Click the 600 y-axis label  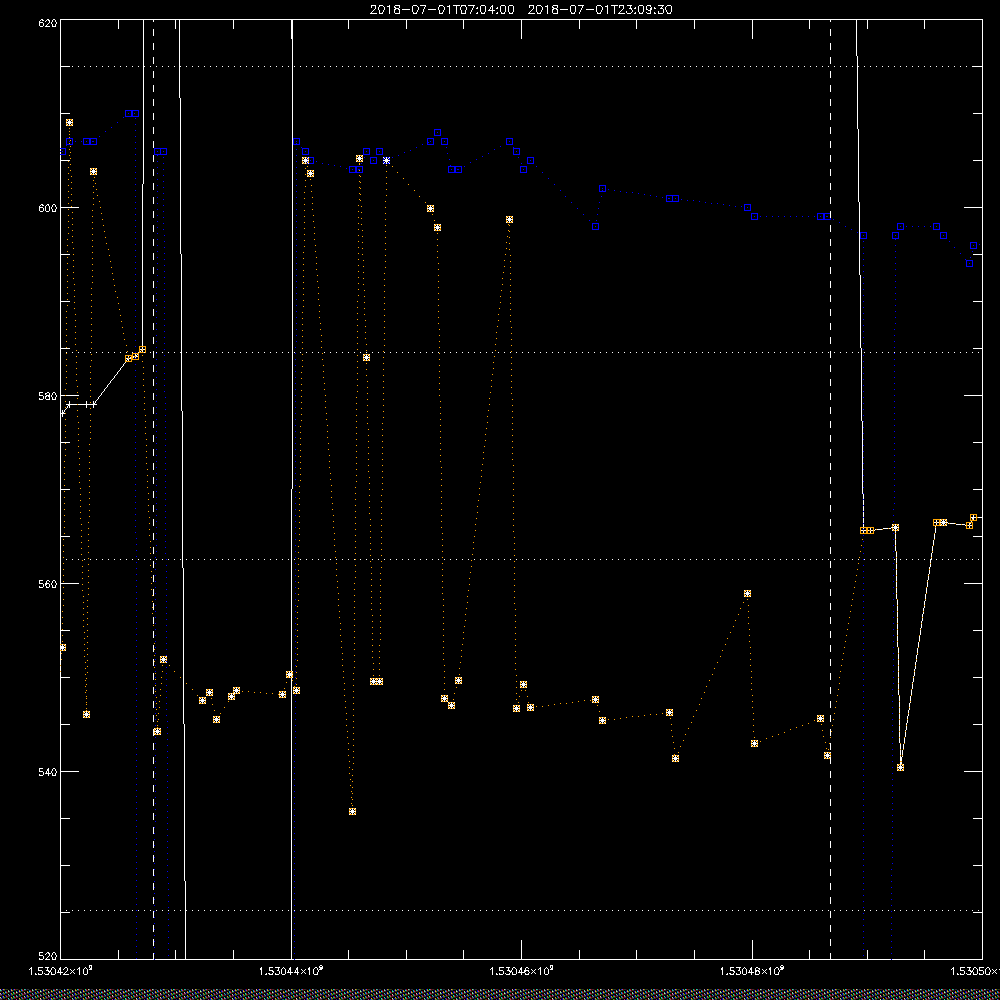pyautogui.click(x=48, y=208)
